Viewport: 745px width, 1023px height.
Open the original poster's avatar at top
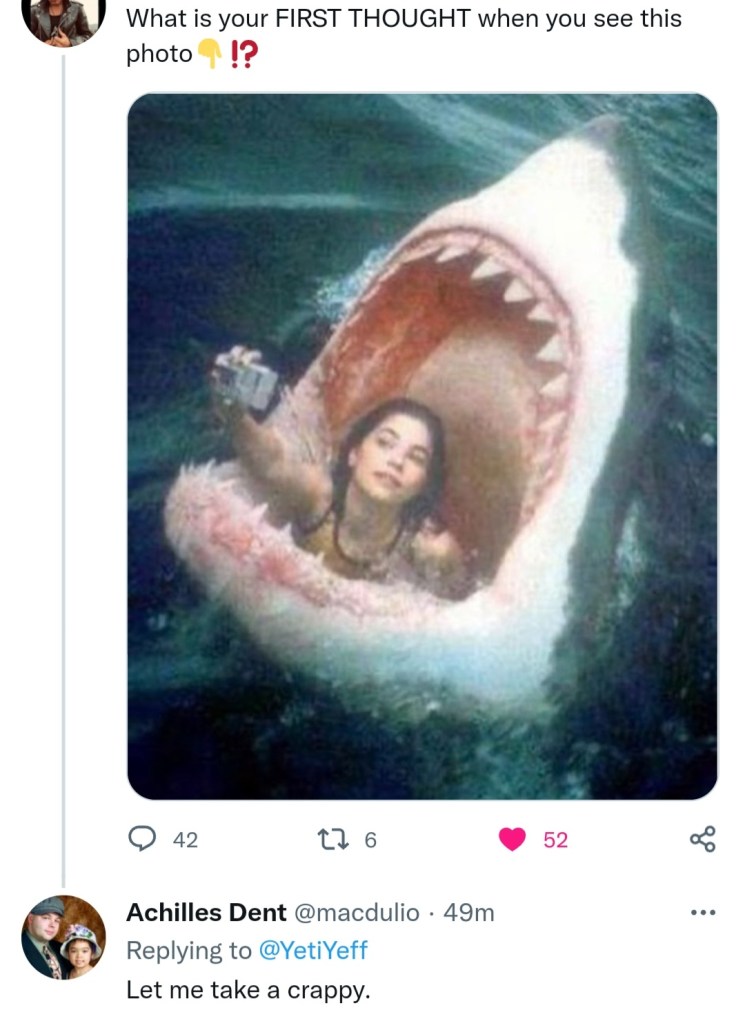[x=63, y=18]
